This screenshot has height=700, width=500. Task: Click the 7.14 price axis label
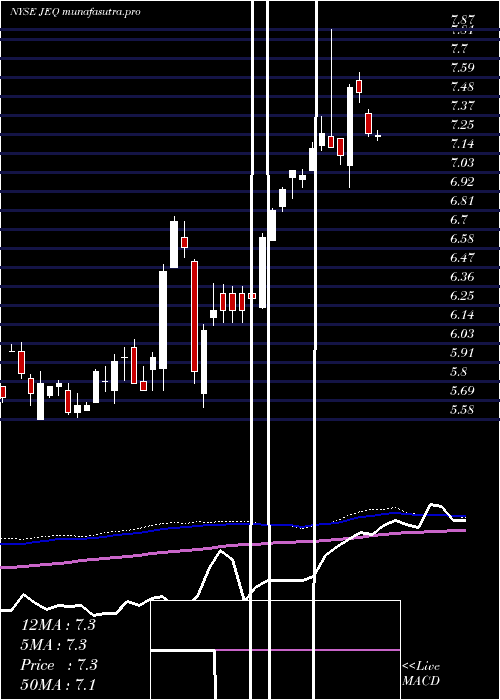[x=462, y=144]
